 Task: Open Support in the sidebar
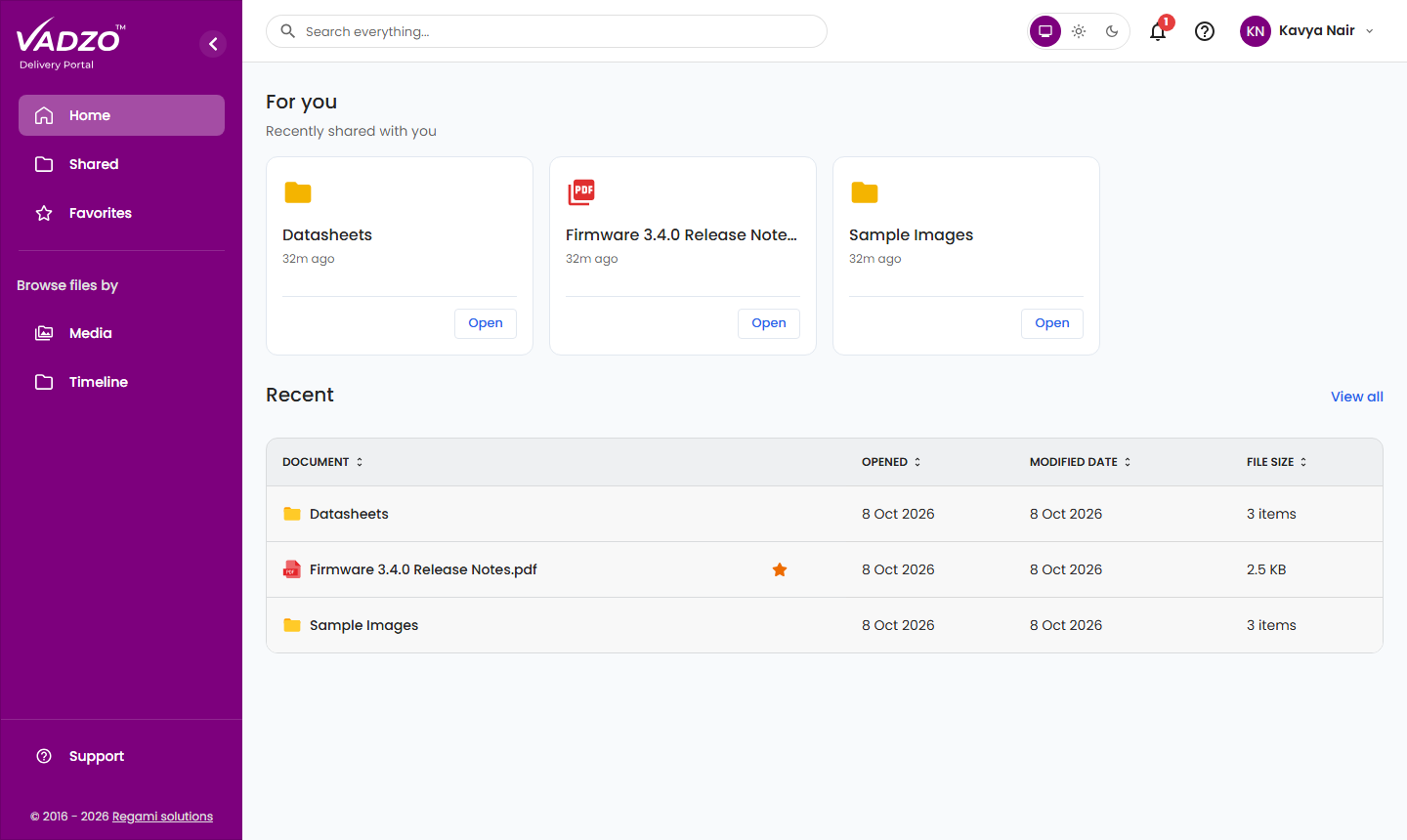121,756
